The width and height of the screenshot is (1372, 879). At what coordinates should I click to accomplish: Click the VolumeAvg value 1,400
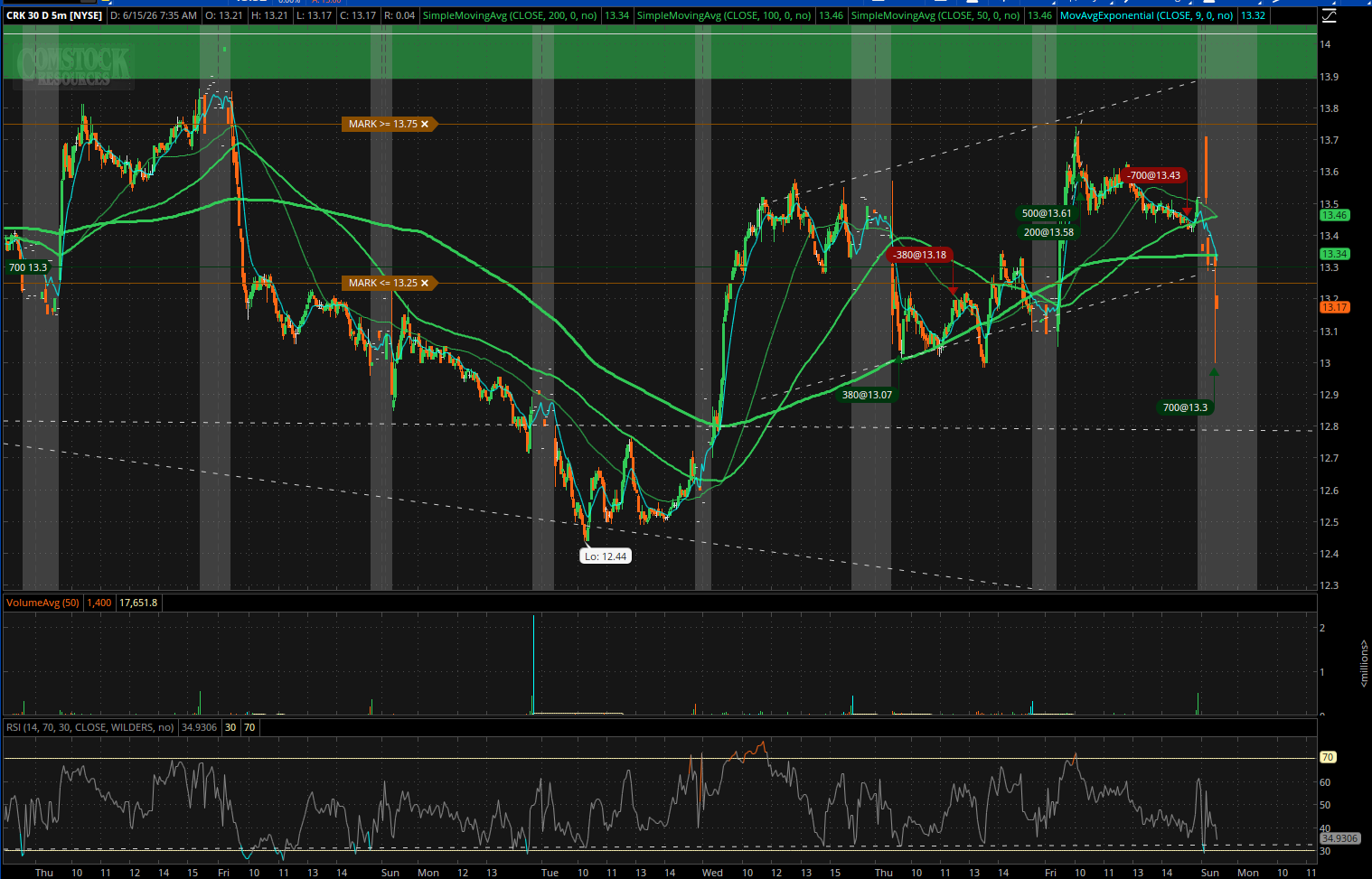tap(99, 603)
